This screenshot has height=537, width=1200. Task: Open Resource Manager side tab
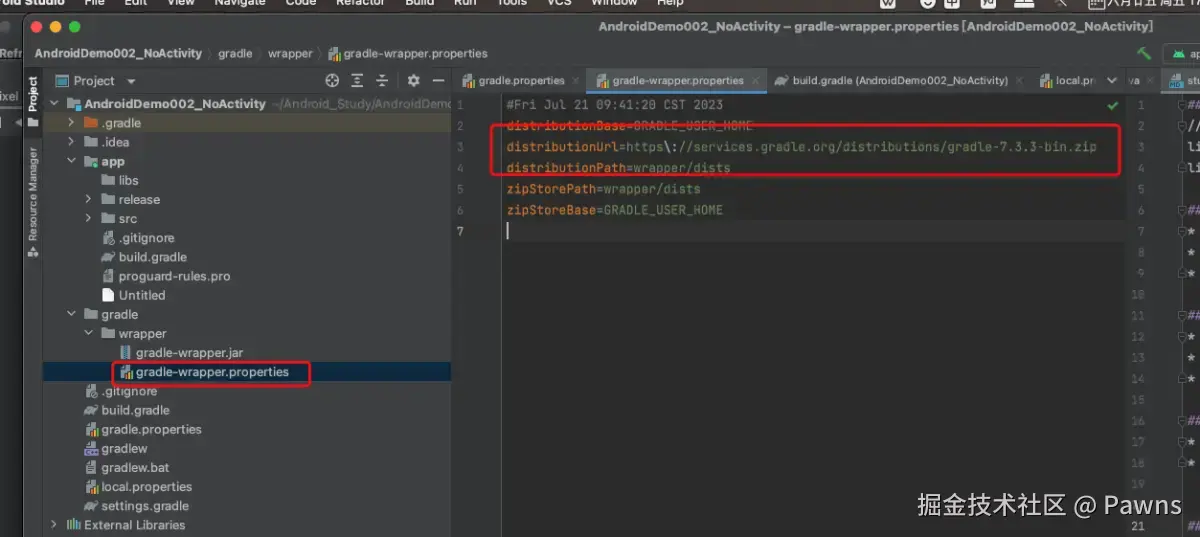tap(33, 202)
